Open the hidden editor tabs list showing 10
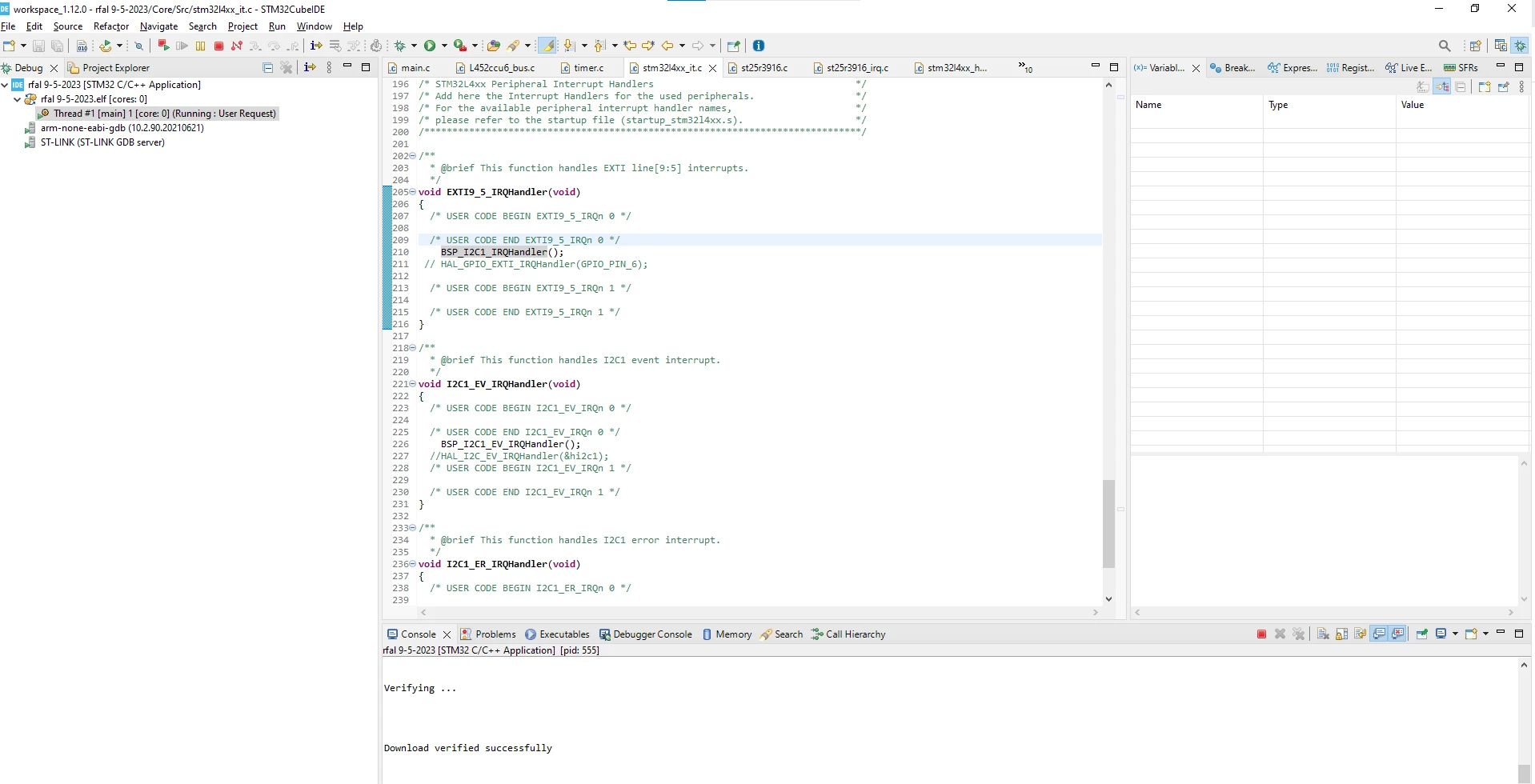The image size is (1535, 784). (x=1025, y=67)
